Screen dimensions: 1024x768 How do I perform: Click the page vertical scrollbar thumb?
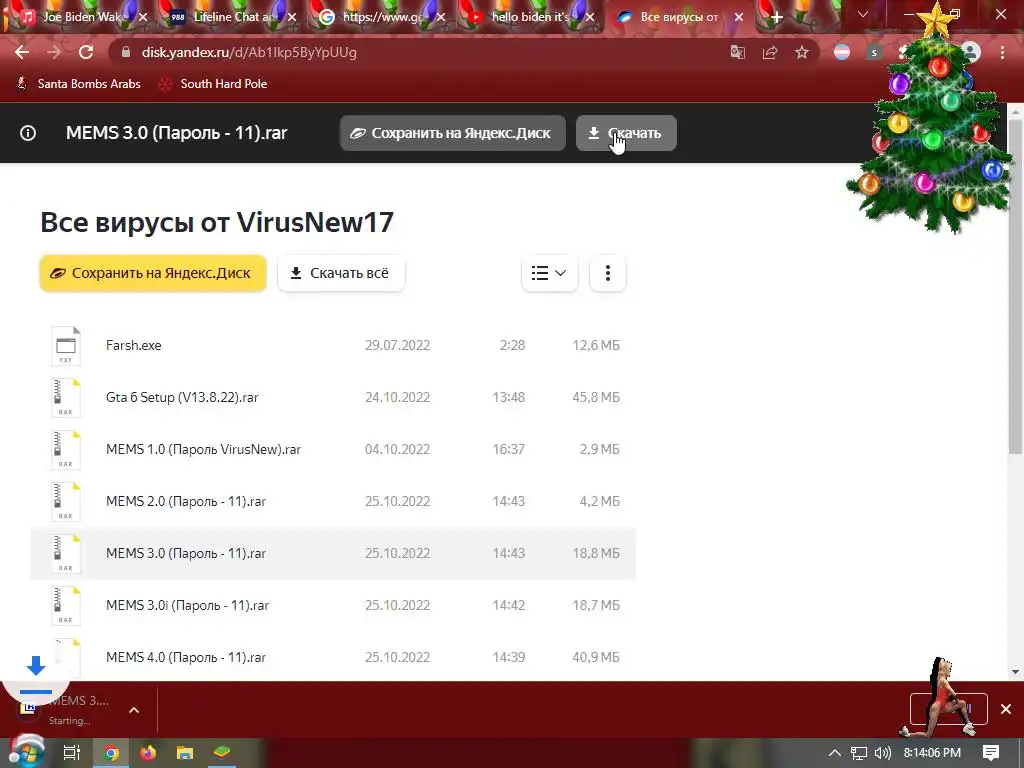[x=1015, y=285]
